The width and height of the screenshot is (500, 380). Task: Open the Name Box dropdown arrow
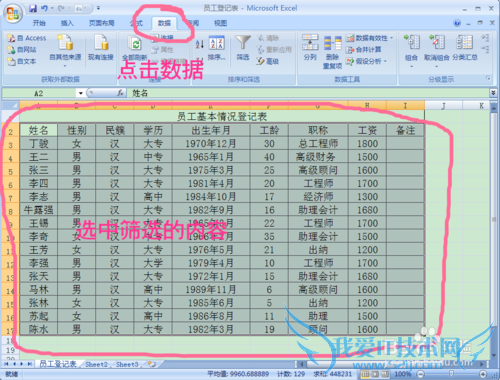[81, 93]
